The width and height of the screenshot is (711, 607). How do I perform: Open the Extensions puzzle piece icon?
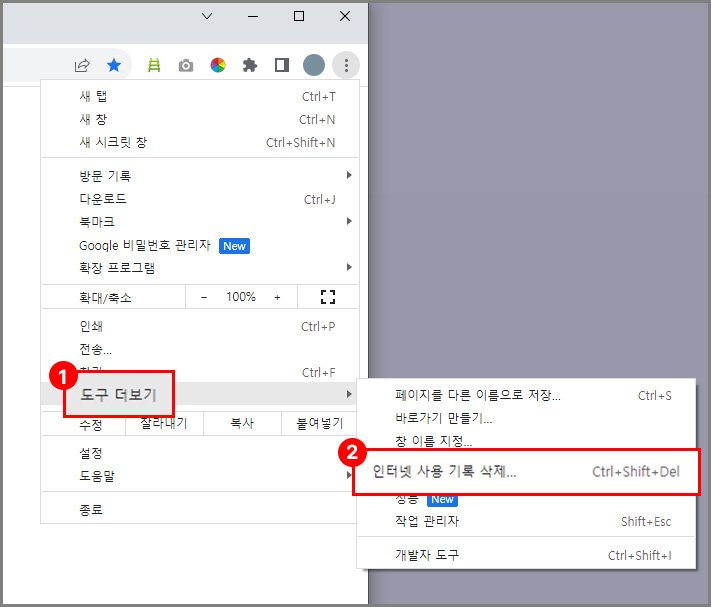[250, 66]
